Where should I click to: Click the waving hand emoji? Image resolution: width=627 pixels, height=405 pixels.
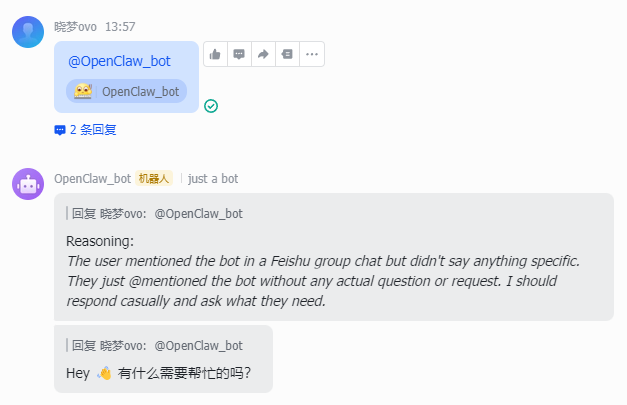tap(104, 373)
